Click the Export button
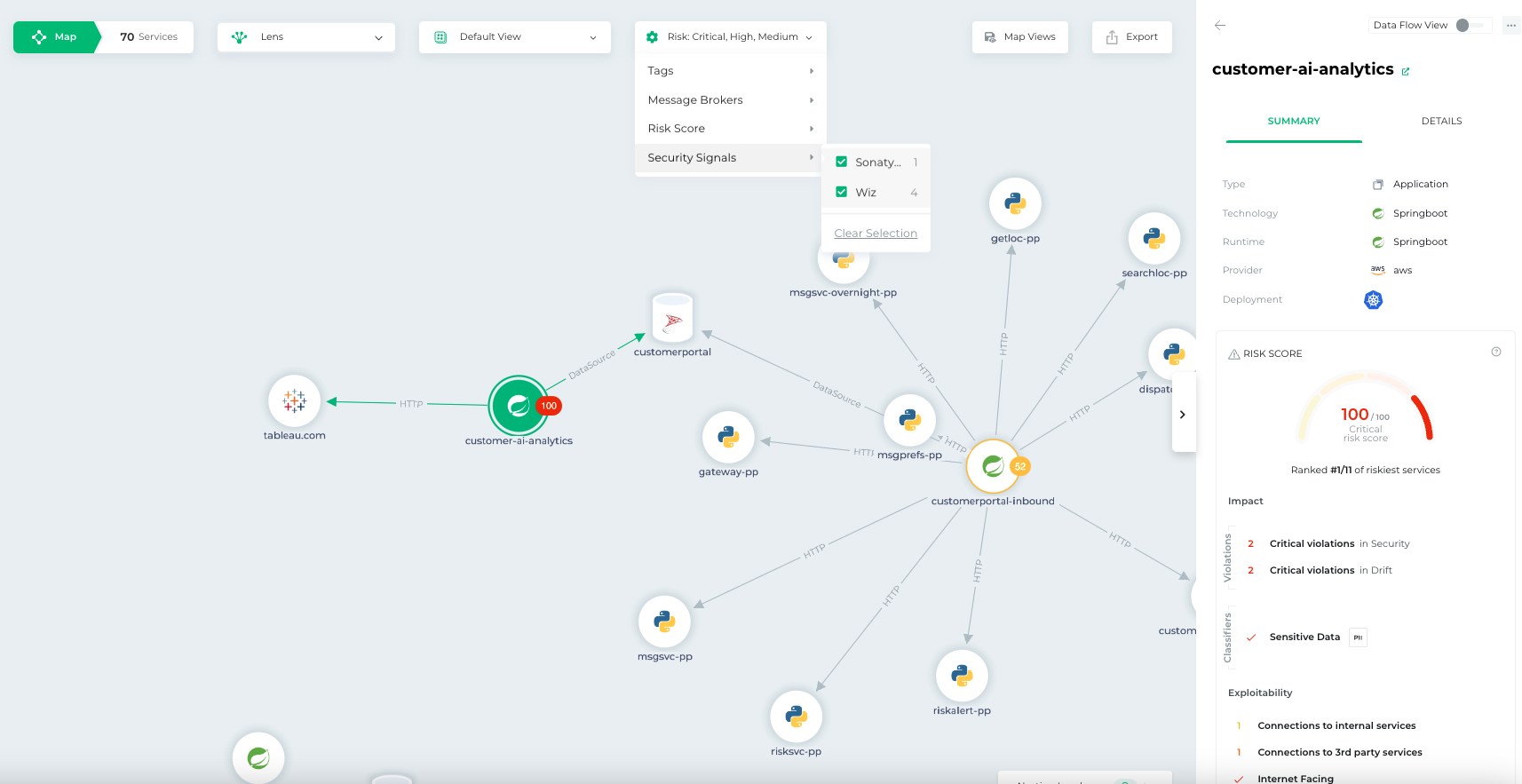Image resolution: width=1522 pixels, height=784 pixels. click(x=1131, y=37)
